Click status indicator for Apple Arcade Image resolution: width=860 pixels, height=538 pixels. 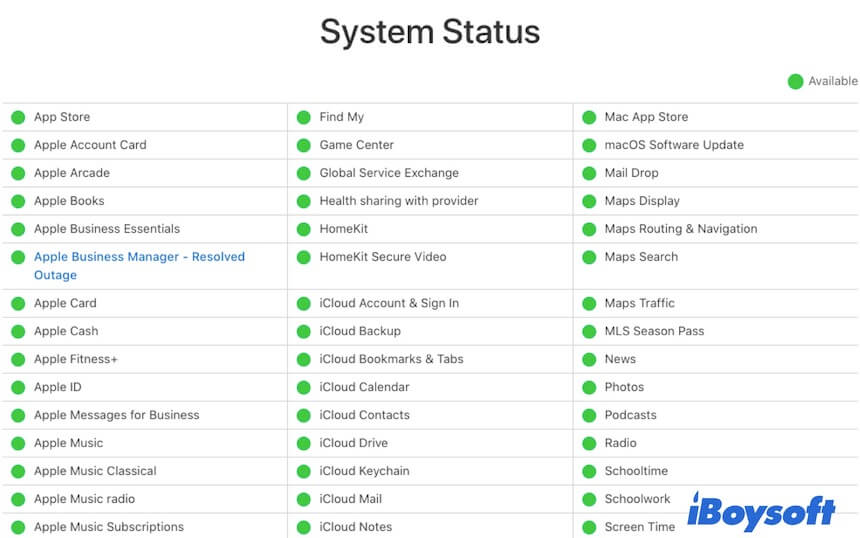click(18, 173)
